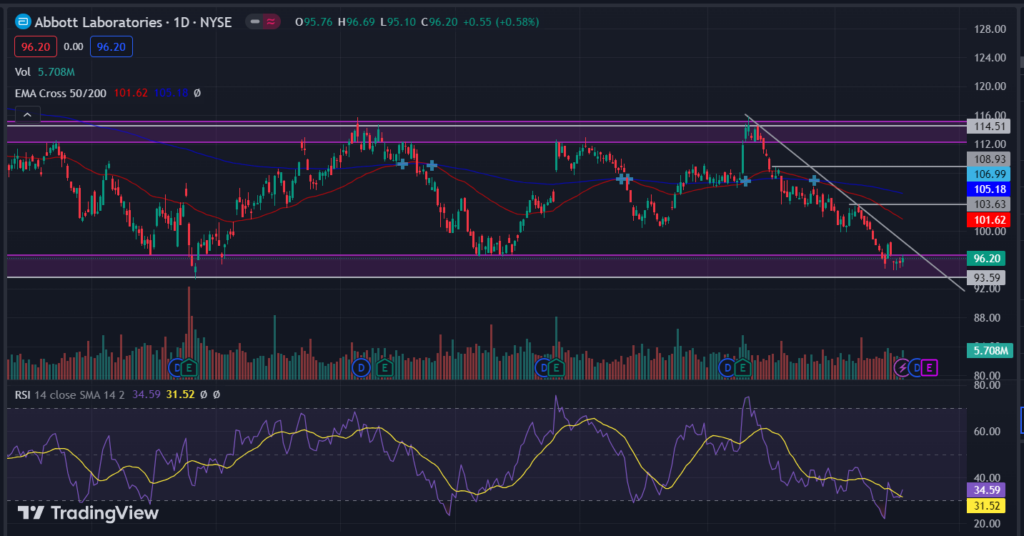Click the upcoming D dividend marker beside lightning icon
The image size is (1024, 536).
click(x=916, y=368)
